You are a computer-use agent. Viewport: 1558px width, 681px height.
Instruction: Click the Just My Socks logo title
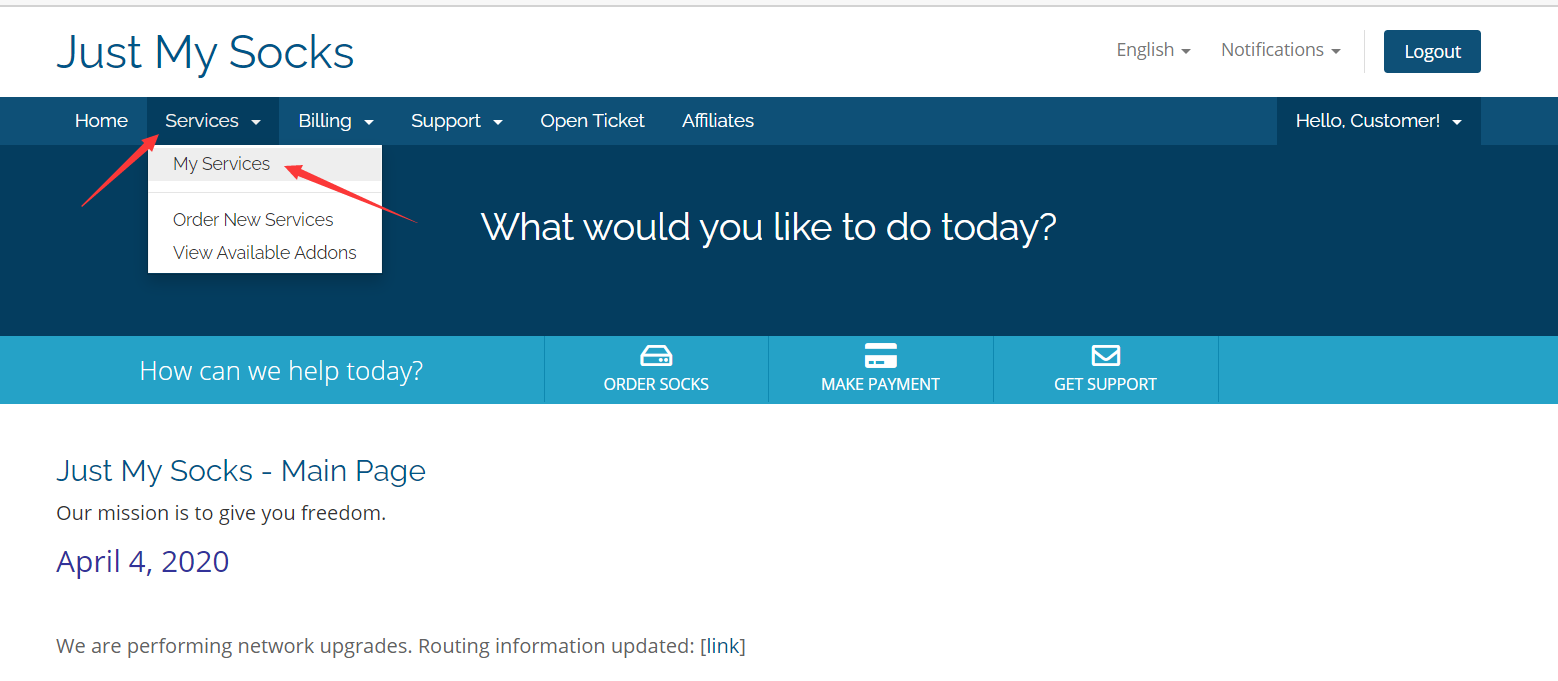click(205, 52)
